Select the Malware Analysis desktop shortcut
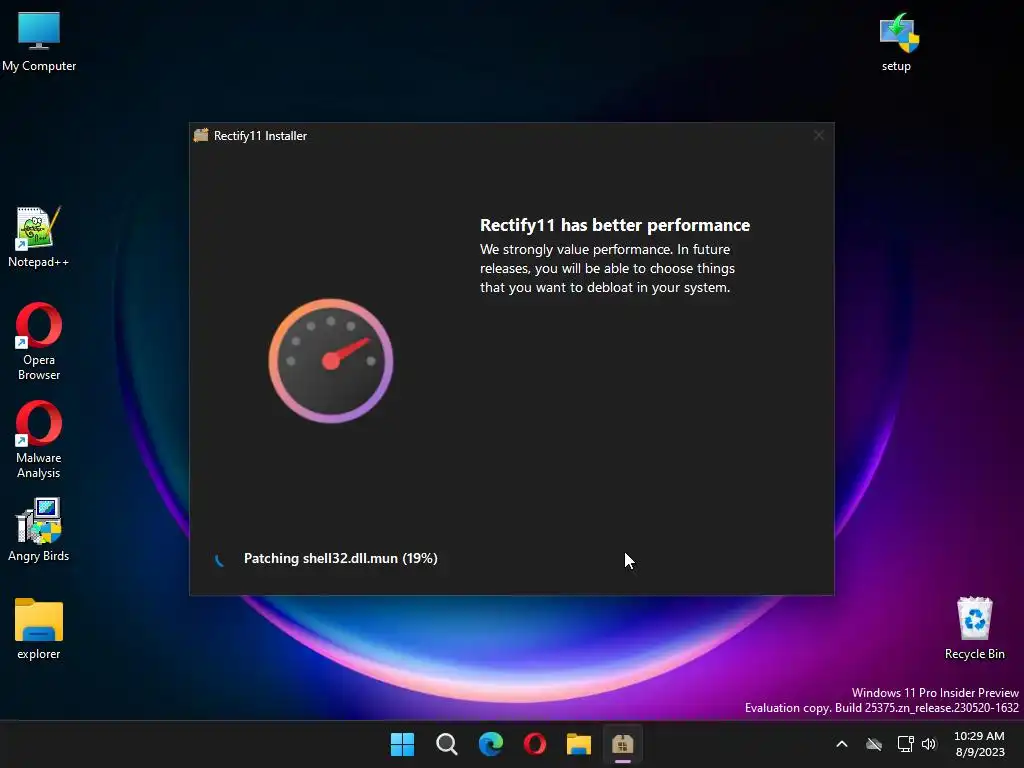Image resolution: width=1024 pixels, height=768 pixels. 39,439
